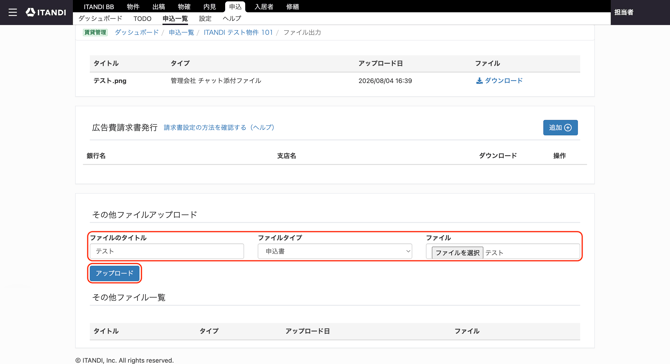Select the 申込 top tab
This screenshot has height=364, width=670.
pos(235,7)
